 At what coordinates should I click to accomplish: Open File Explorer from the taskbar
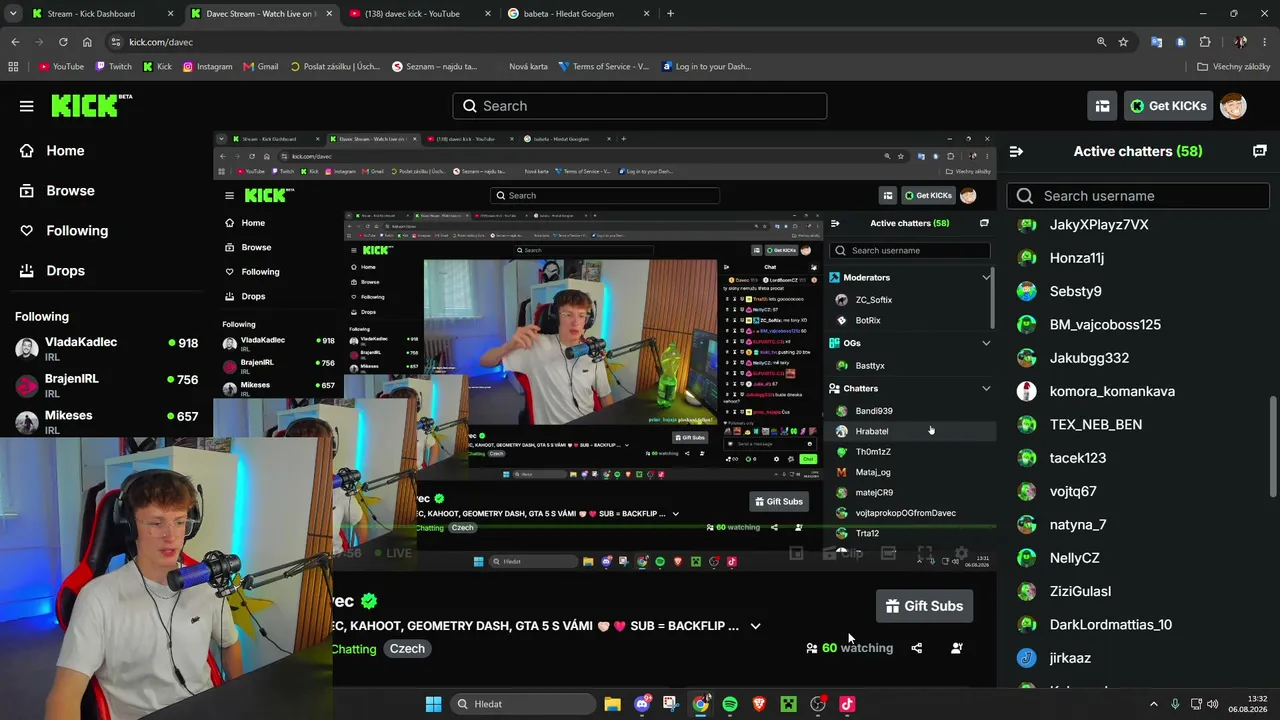click(612, 704)
